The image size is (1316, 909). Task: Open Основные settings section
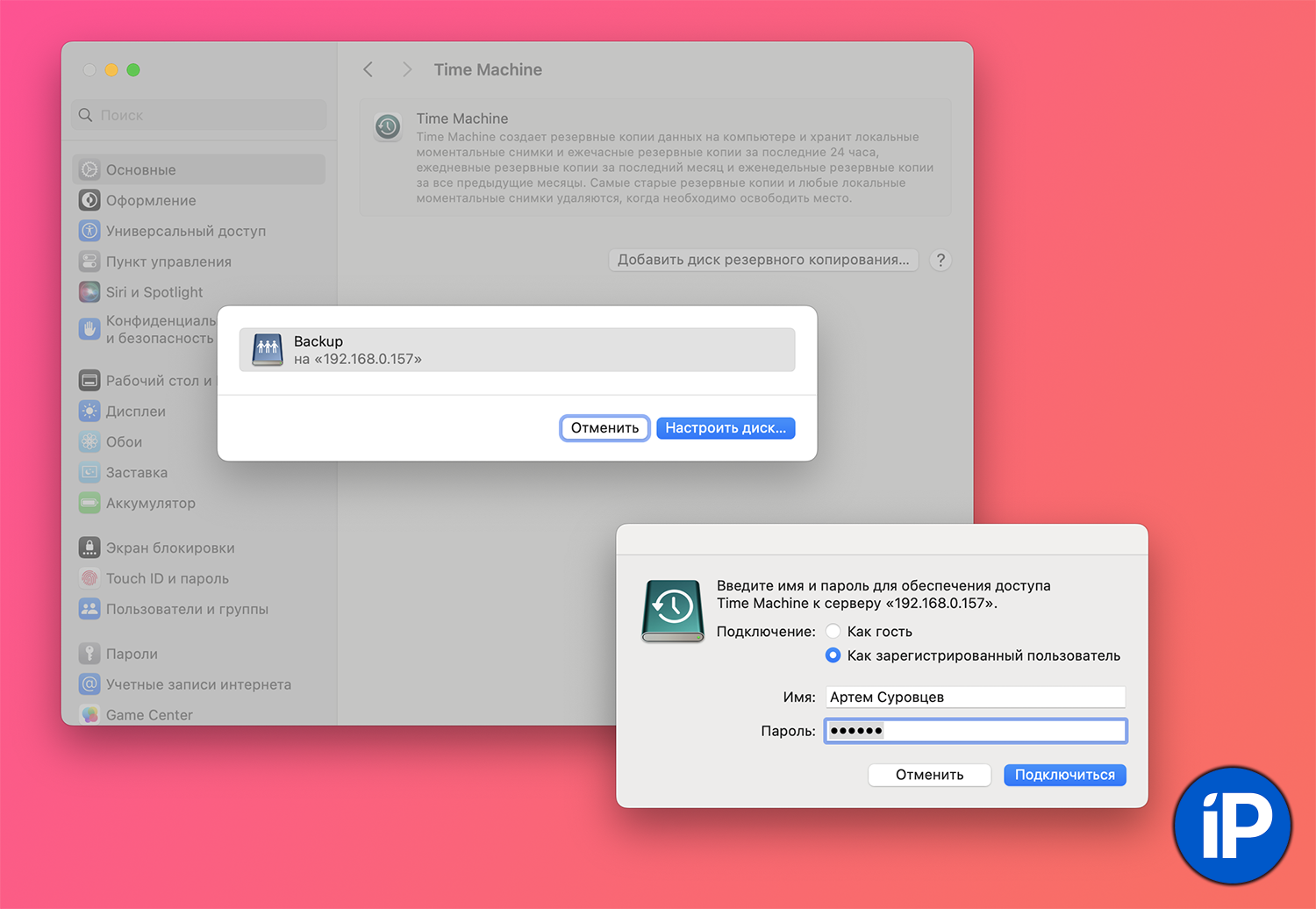pos(199,169)
